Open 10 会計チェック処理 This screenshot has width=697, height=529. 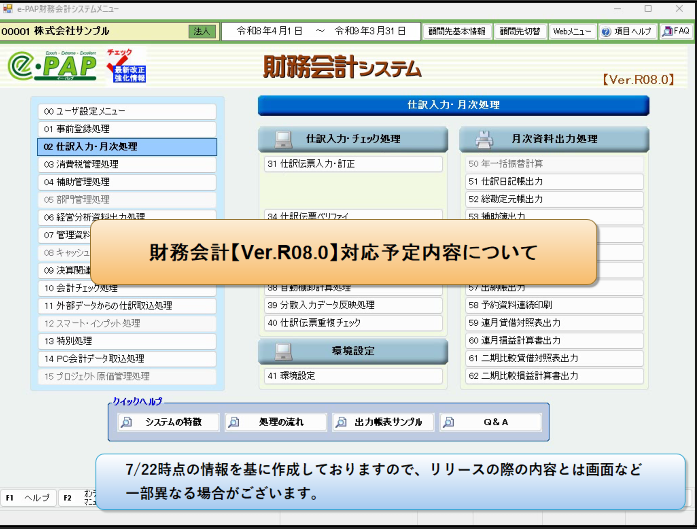click(x=127, y=290)
